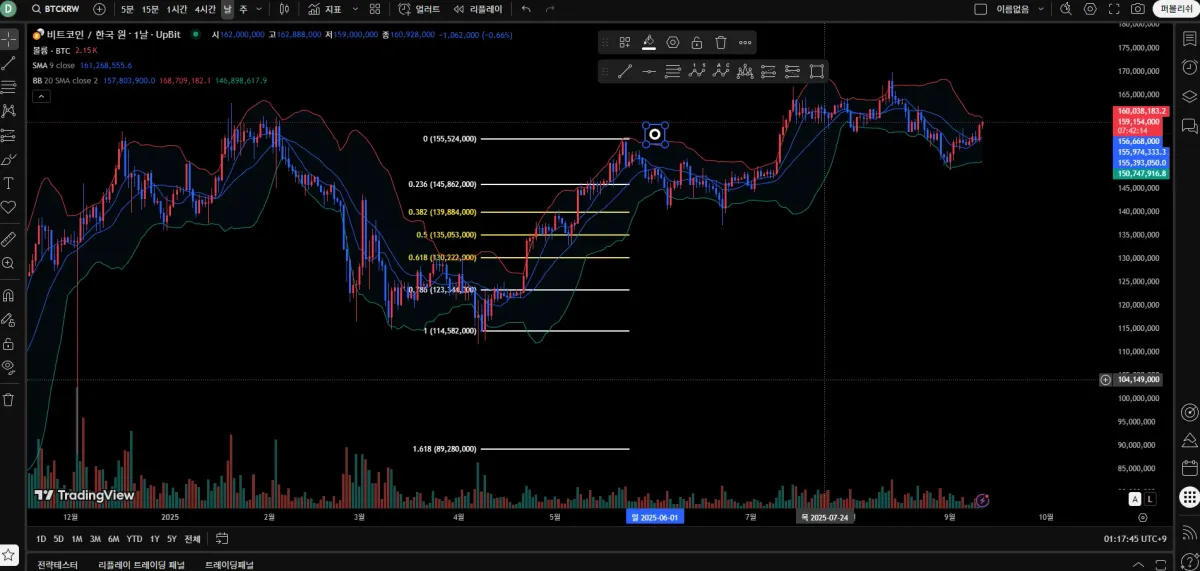Viewport: 1200px width, 571px height.
Task: Open more options on floating toolbar
Action: pyautogui.click(x=745, y=42)
